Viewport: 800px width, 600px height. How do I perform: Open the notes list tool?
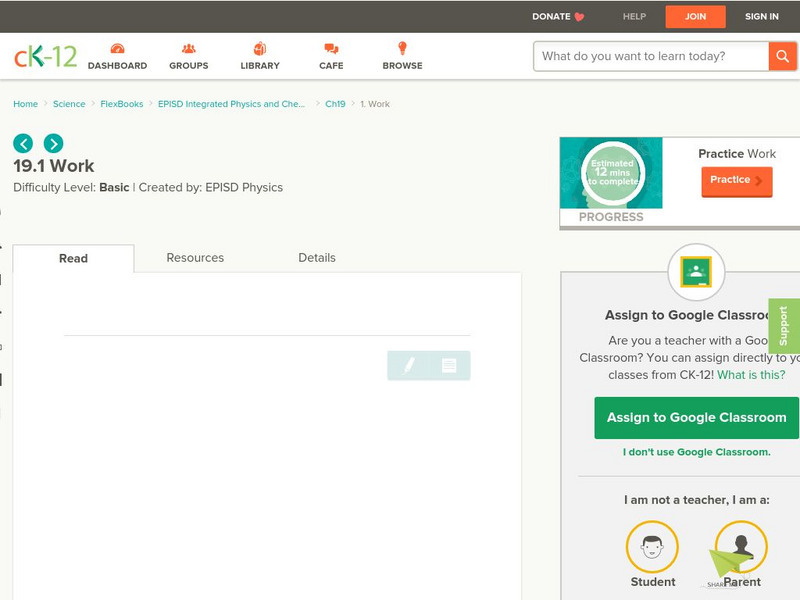click(449, 365)
